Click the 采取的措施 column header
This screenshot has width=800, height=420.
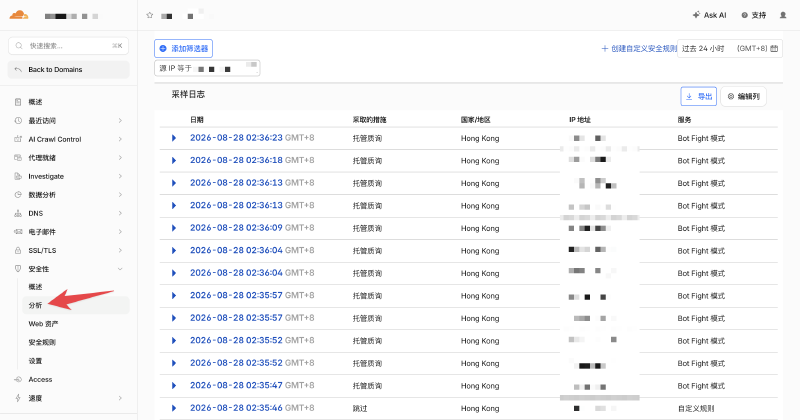pos(369,119)
